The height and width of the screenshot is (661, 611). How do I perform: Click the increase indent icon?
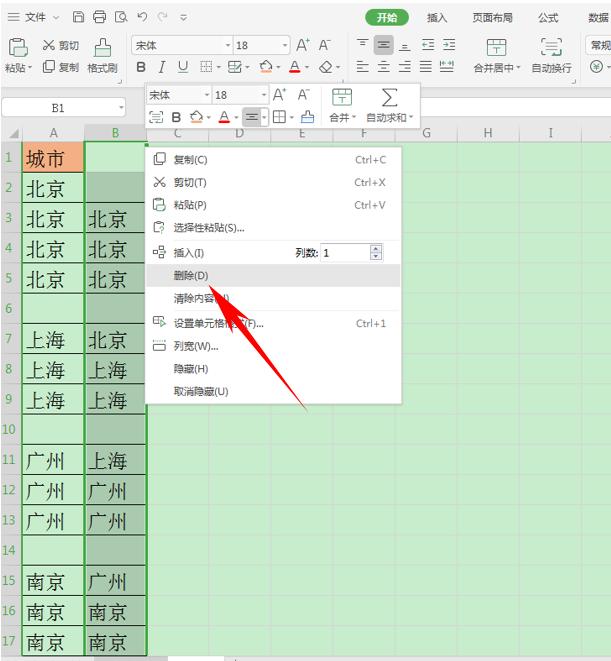click(x=449, y=45)
